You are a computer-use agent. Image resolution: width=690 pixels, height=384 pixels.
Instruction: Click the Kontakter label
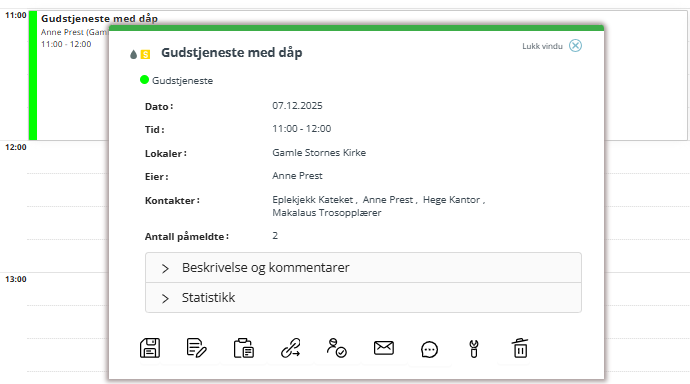tap(172, 201)
